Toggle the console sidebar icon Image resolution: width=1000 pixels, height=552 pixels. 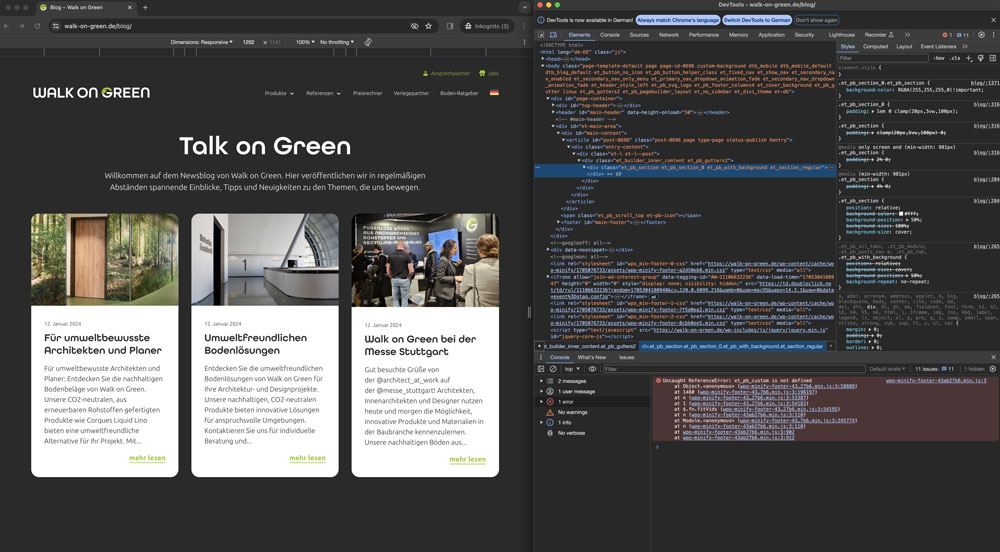pyautogui.click(x=541, y=369)
